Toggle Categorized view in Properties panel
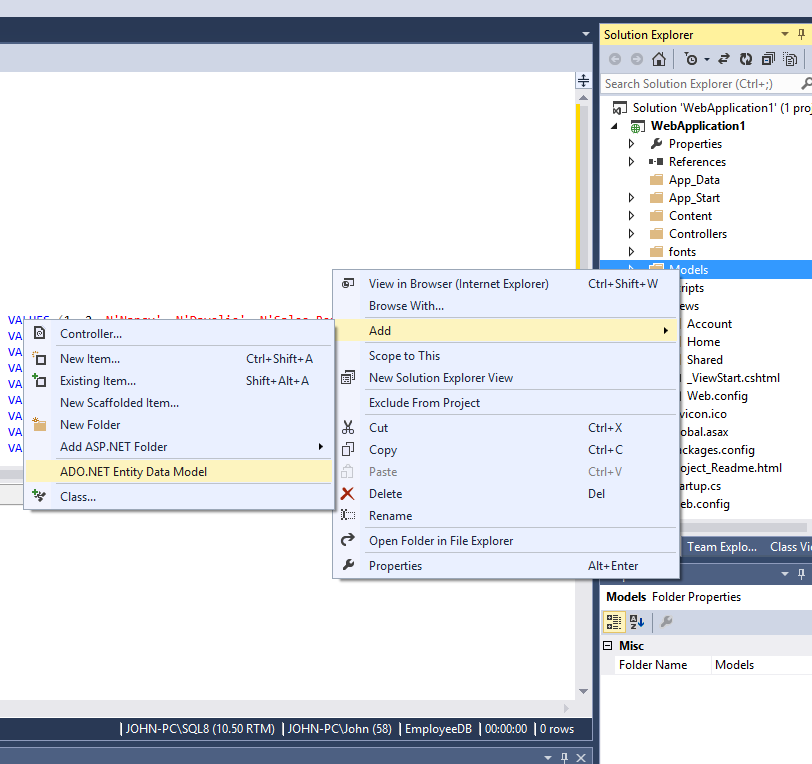The image size is (812, 764). coord(615,622)
